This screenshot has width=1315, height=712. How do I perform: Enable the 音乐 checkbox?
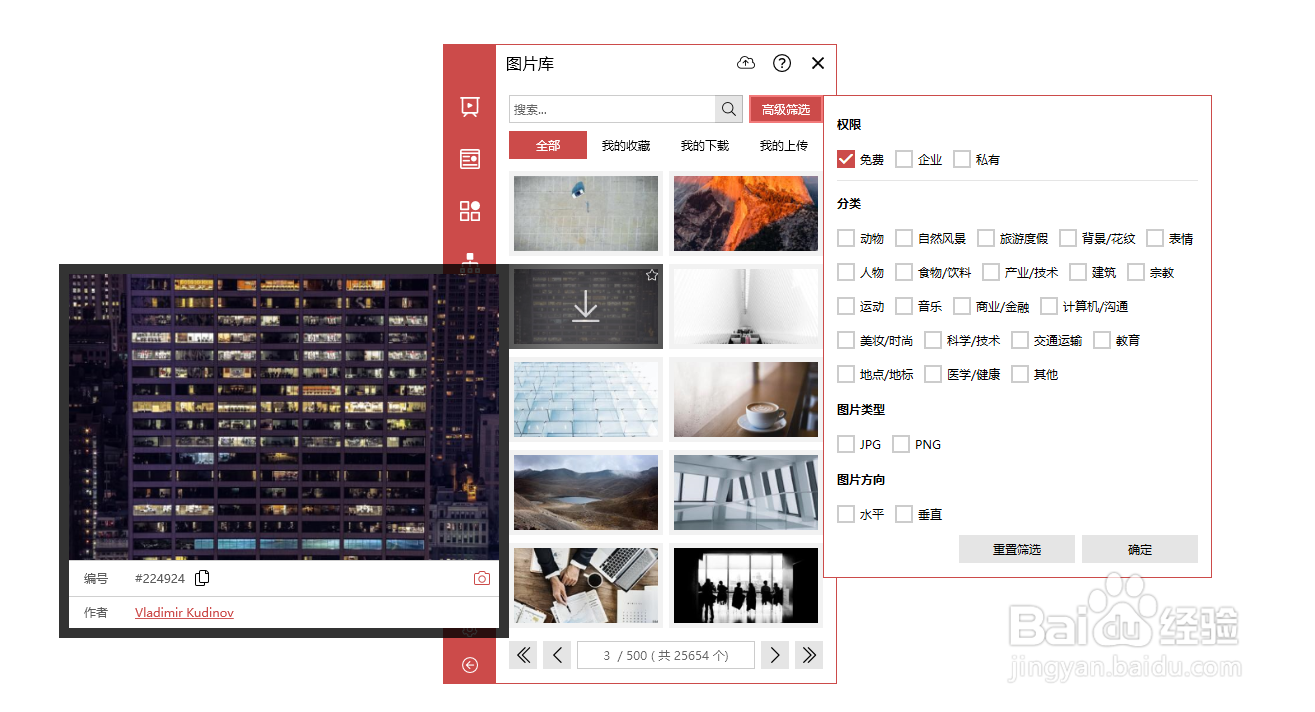904,306
